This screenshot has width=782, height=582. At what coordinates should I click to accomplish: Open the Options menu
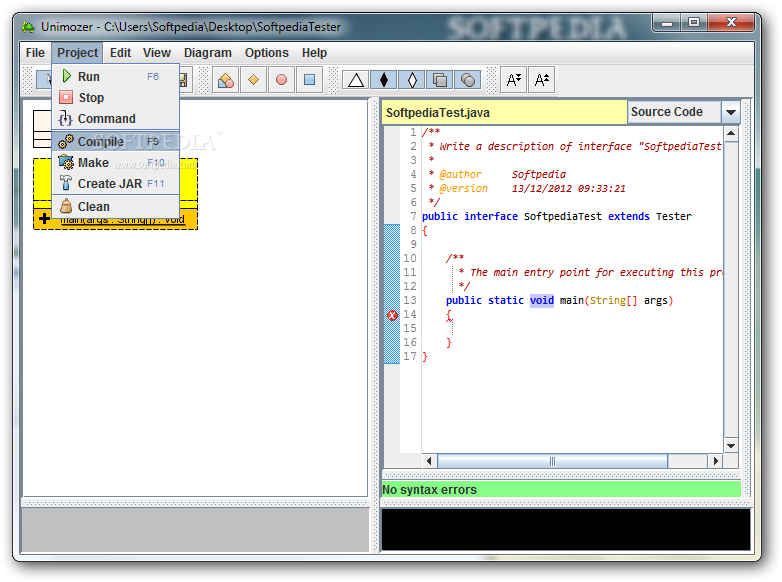point(266,53)
